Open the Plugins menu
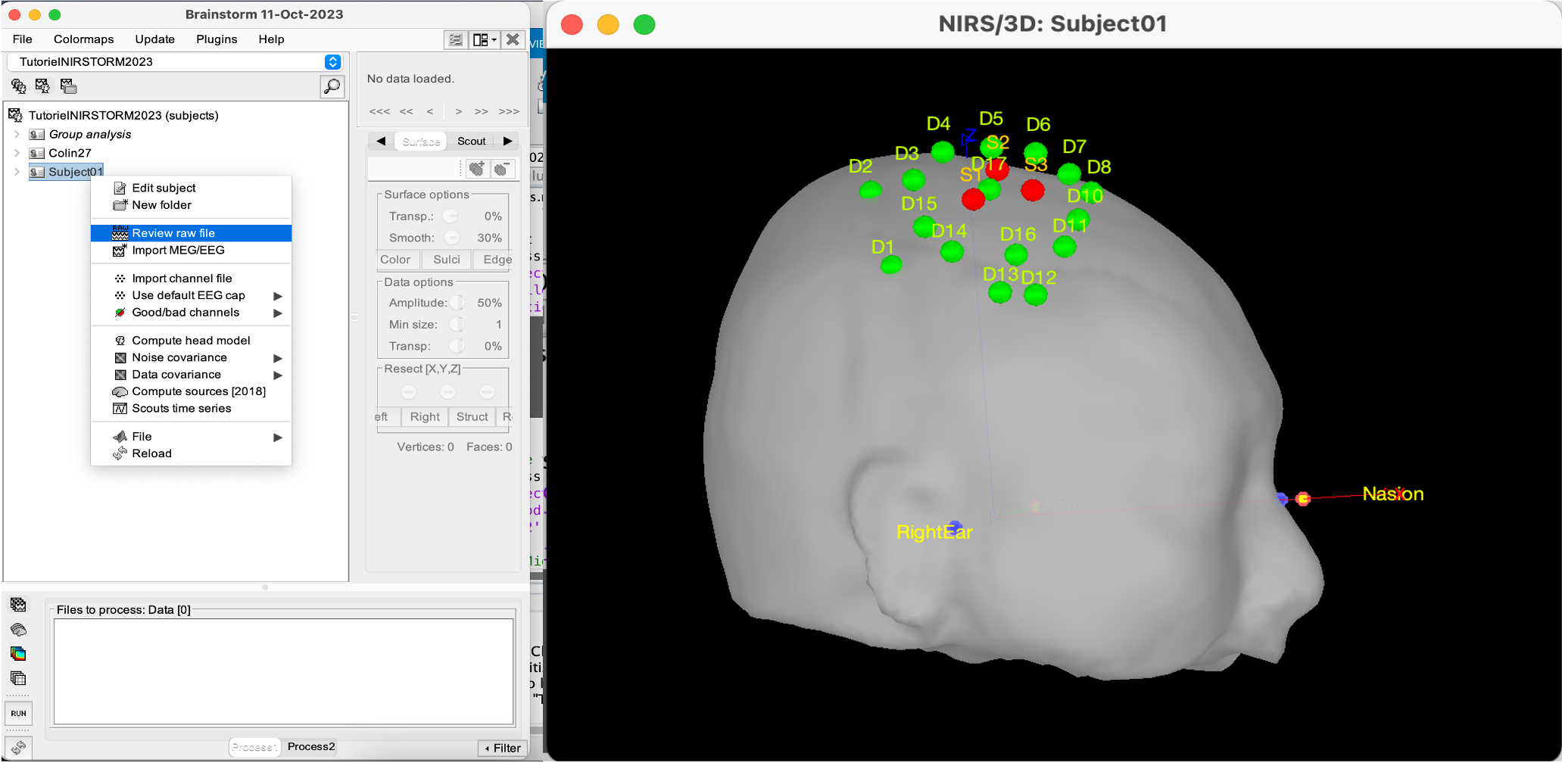This screenshot has height=766, width=1568. (x=217, y=39)
